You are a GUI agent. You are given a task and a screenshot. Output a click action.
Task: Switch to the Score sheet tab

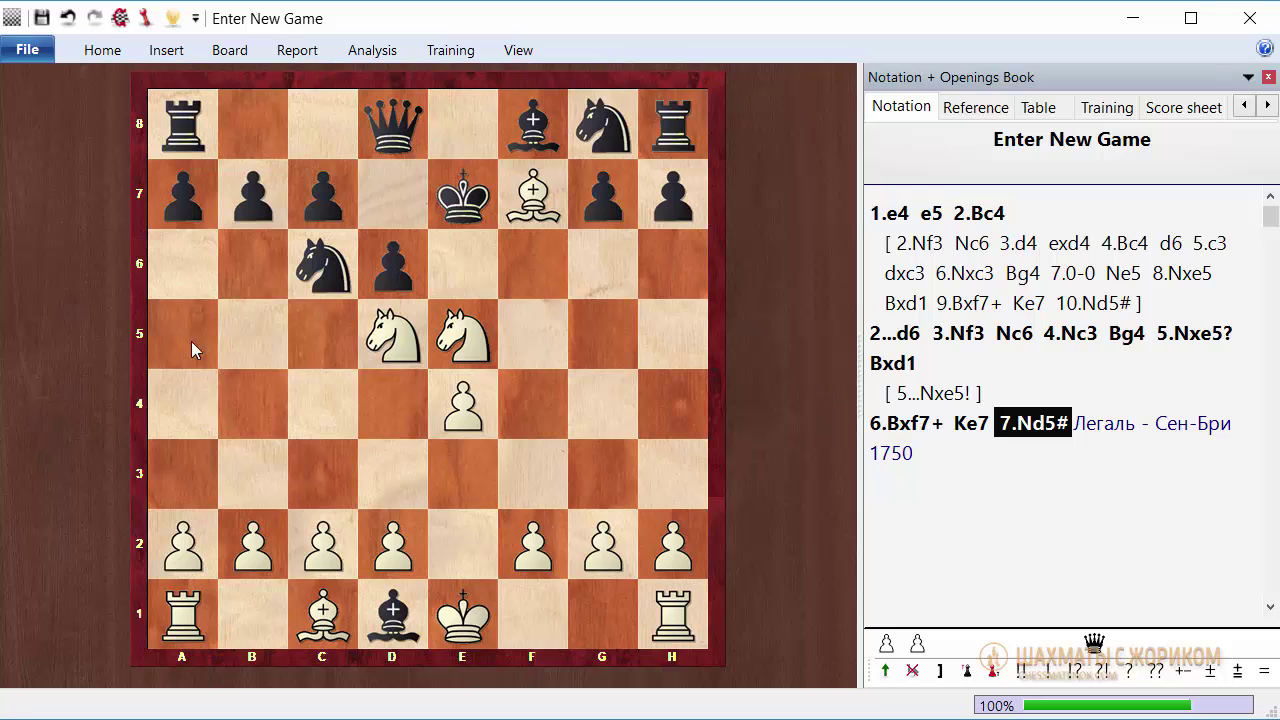click(1184, 107)
